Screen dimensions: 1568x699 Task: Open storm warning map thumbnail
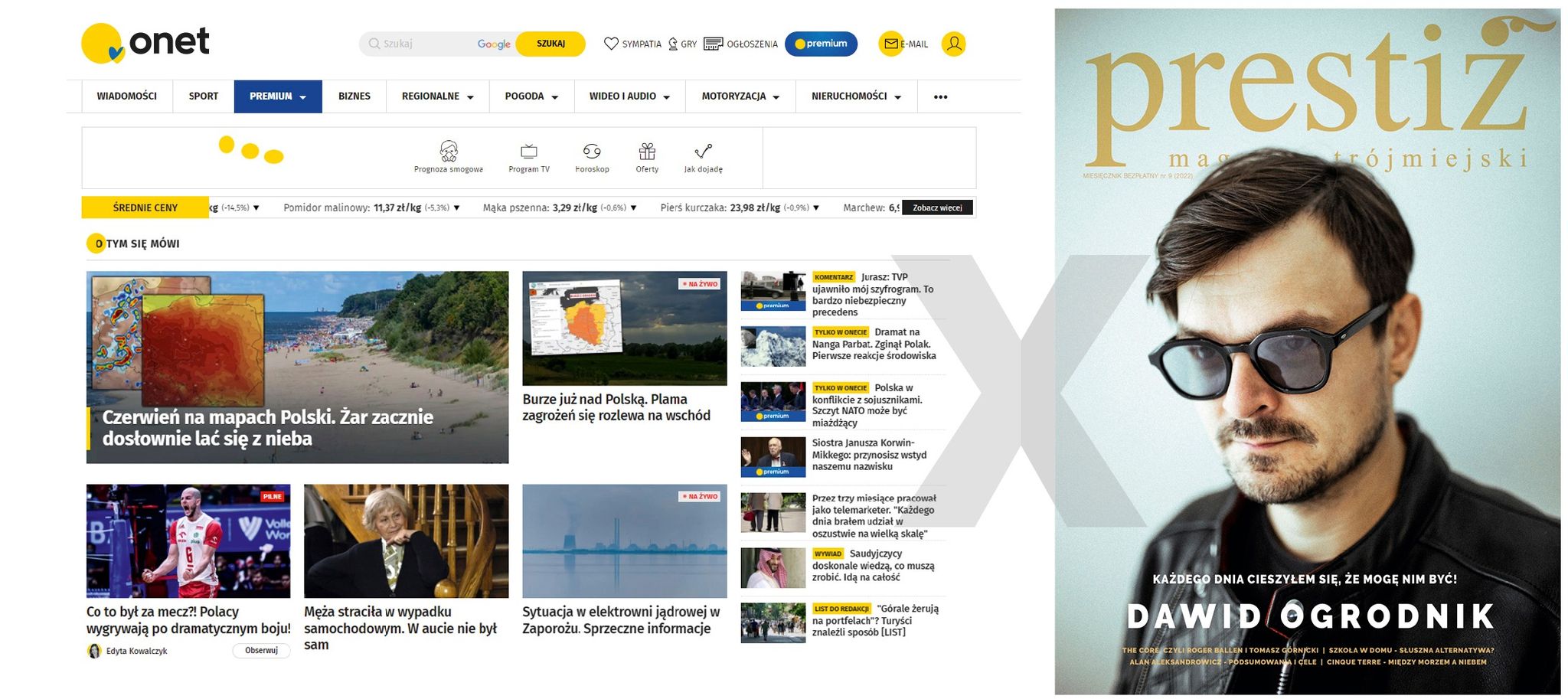(x=625, y=328)
